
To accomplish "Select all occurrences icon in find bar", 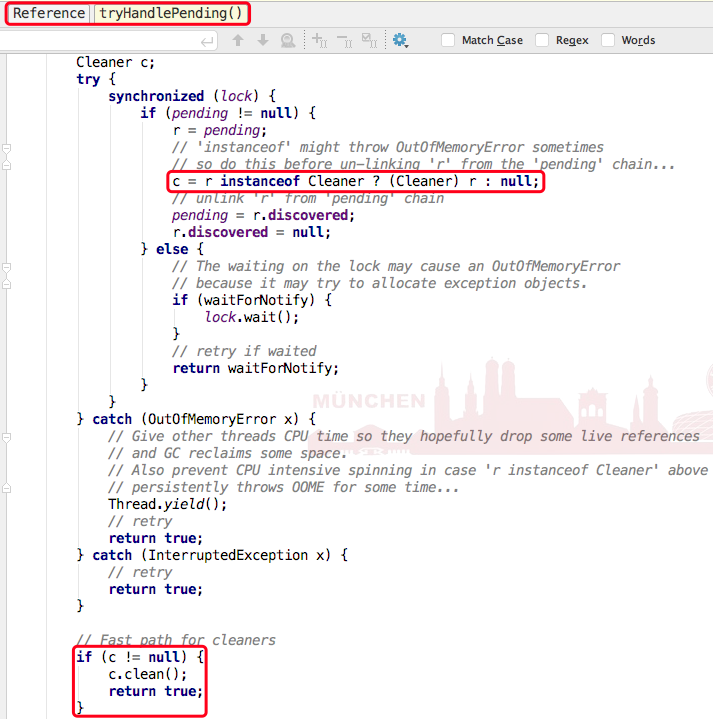I will (x=369, y=40).
